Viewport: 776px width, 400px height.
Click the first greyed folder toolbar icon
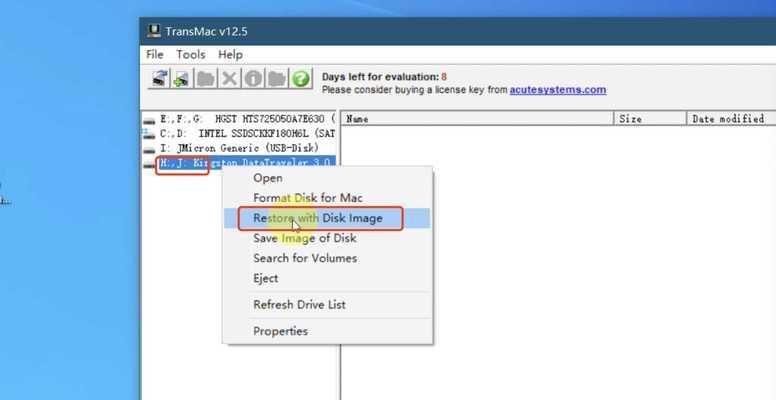coord(205,78)
